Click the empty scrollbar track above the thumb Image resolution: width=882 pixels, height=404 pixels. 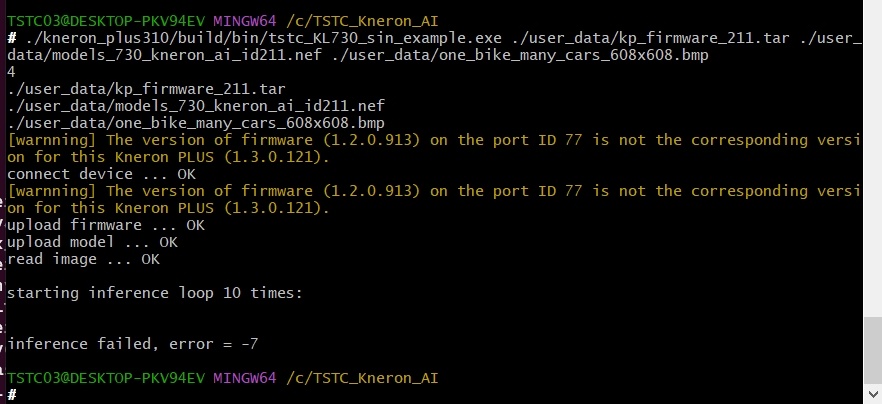point(872,159)
